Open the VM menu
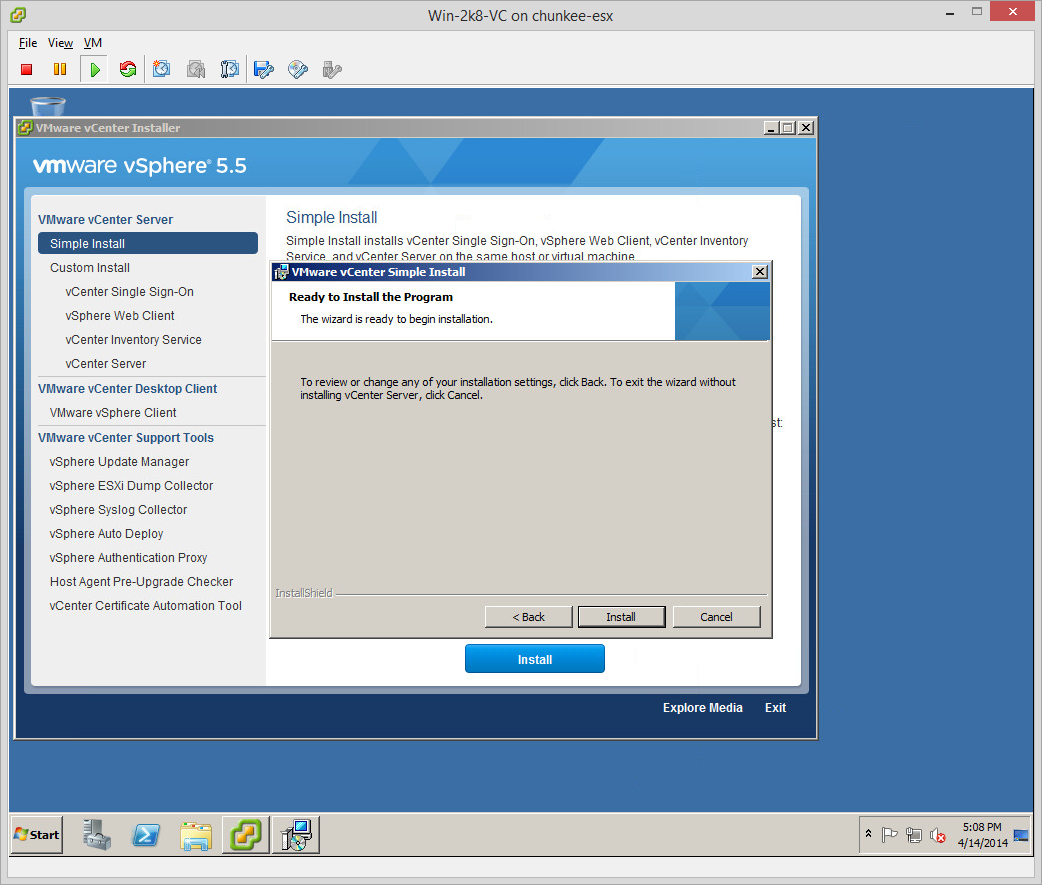This screenshot has height=885, width=1042. point(93,43)
